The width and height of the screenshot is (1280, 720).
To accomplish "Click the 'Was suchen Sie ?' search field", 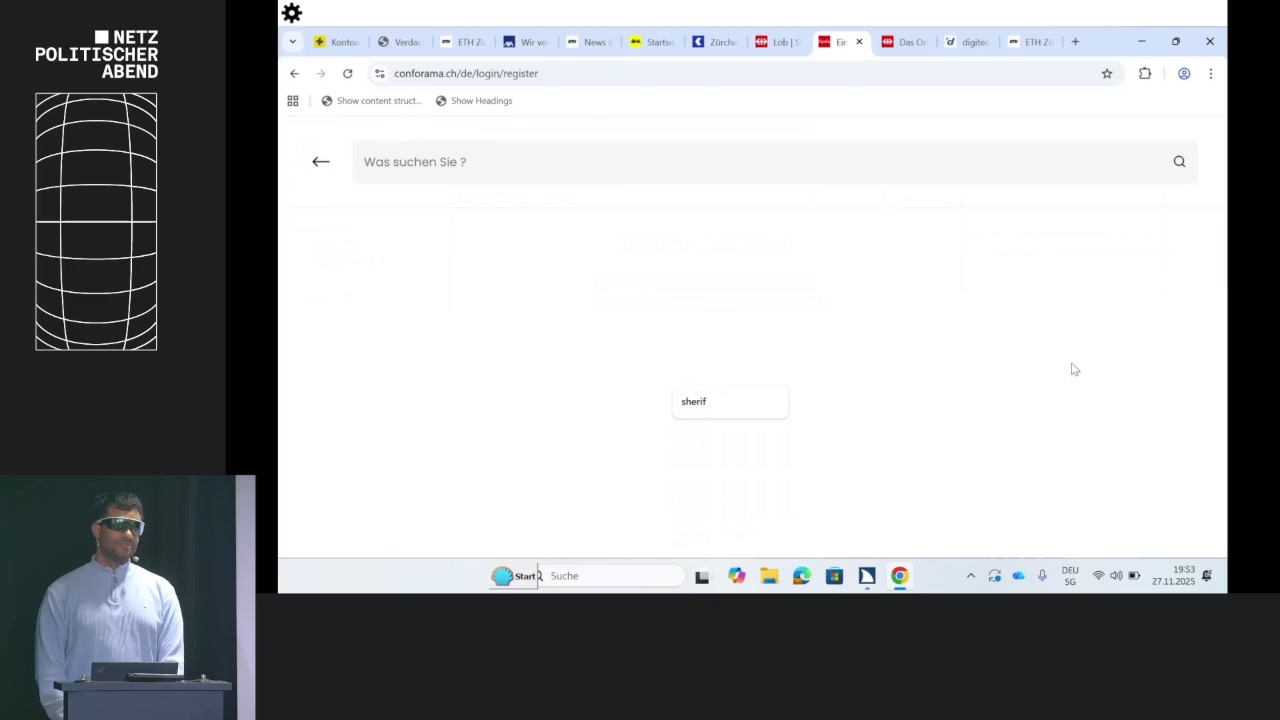I will 760,162.
